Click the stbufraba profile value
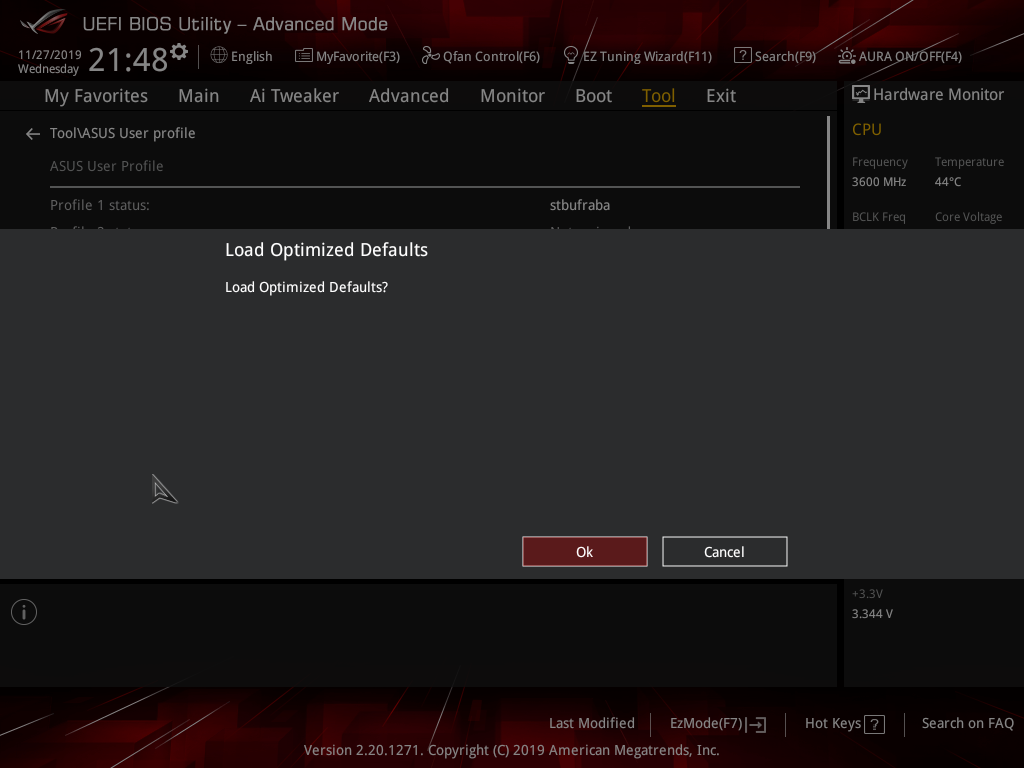Screen dimensions: 1024x768 580,205
